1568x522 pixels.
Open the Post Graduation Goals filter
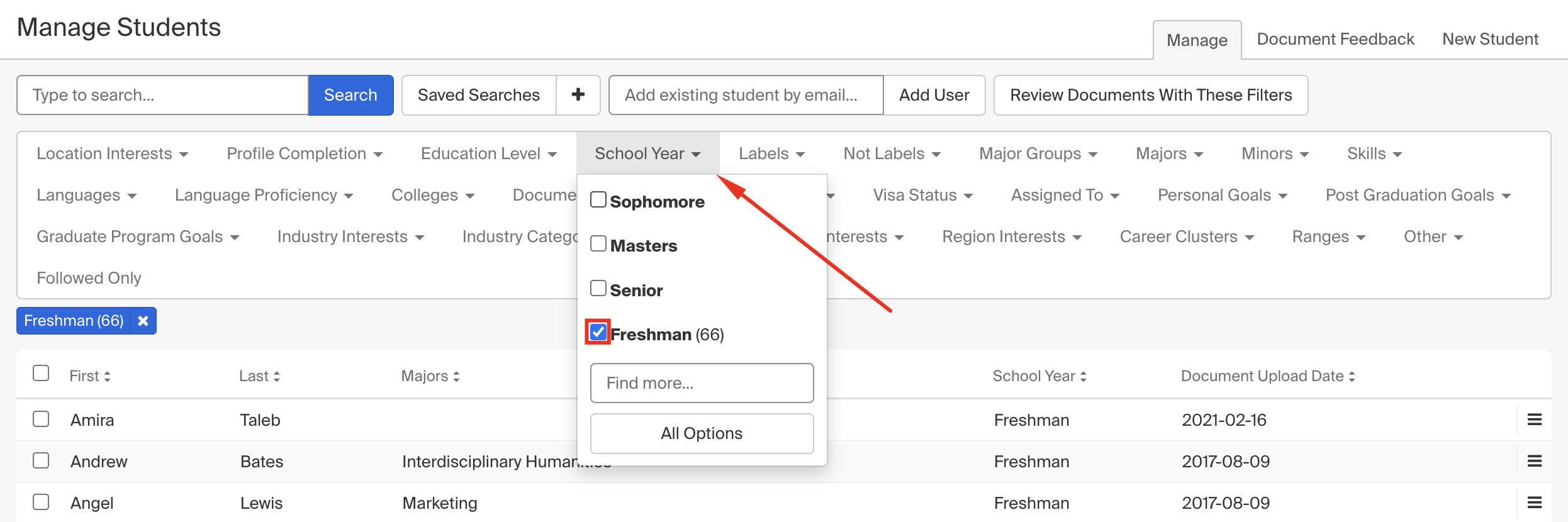pos(1418,195)
